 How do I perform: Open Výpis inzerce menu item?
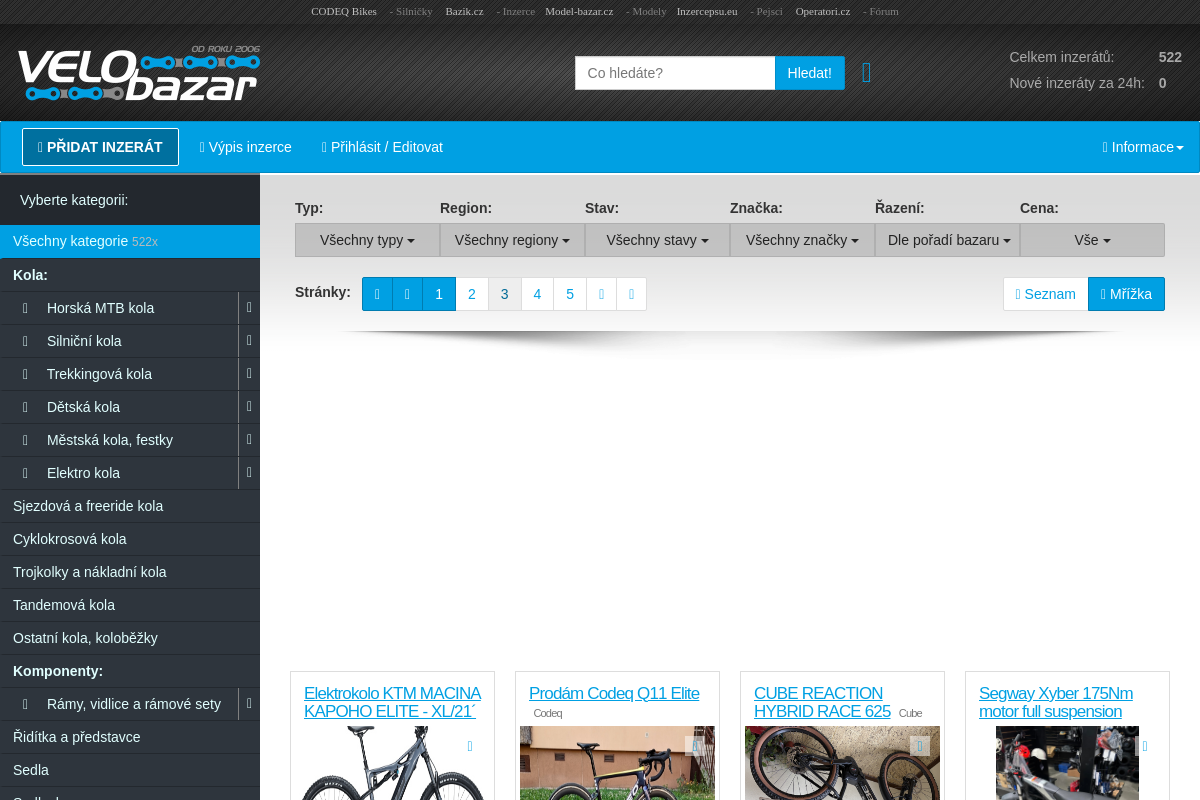pos(246,147)
